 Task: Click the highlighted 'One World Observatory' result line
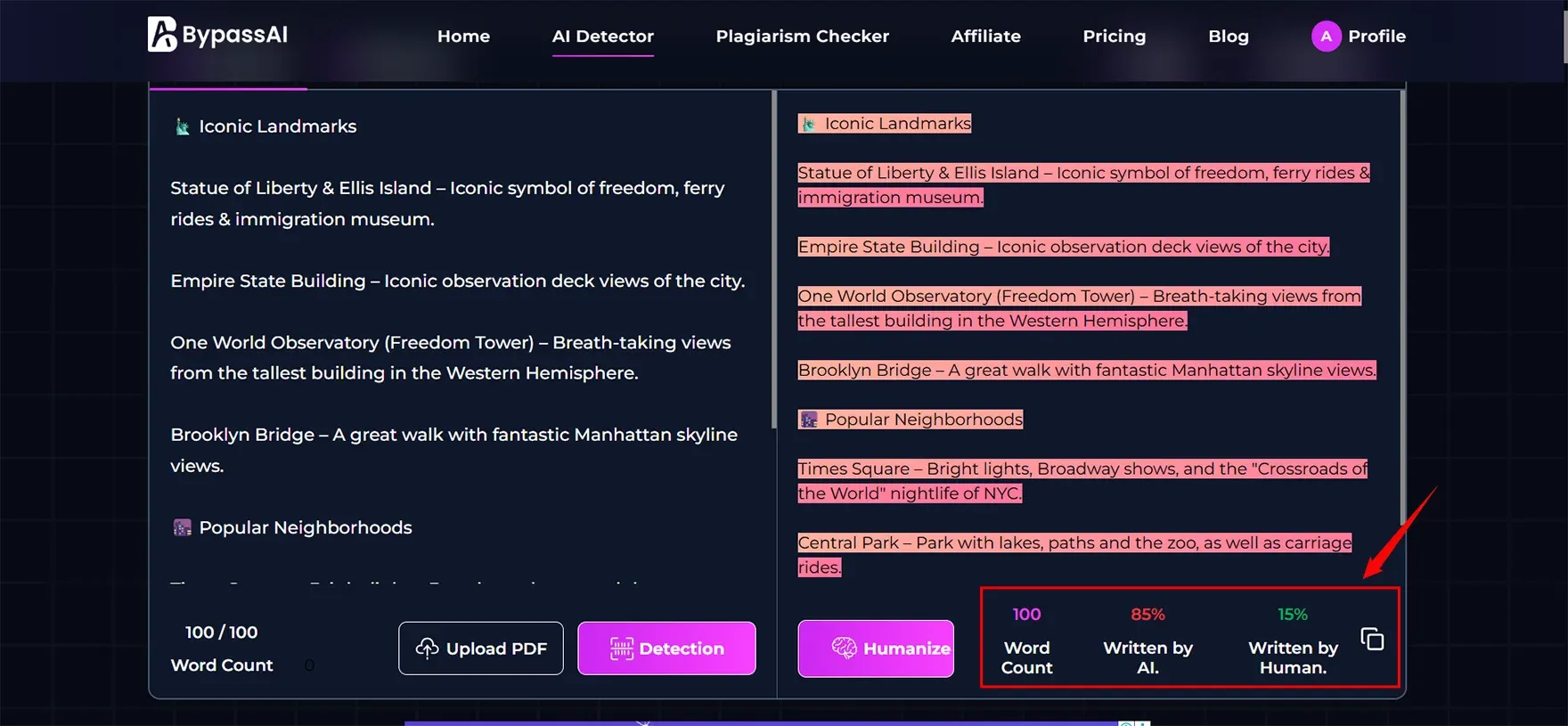[1080, 308]
